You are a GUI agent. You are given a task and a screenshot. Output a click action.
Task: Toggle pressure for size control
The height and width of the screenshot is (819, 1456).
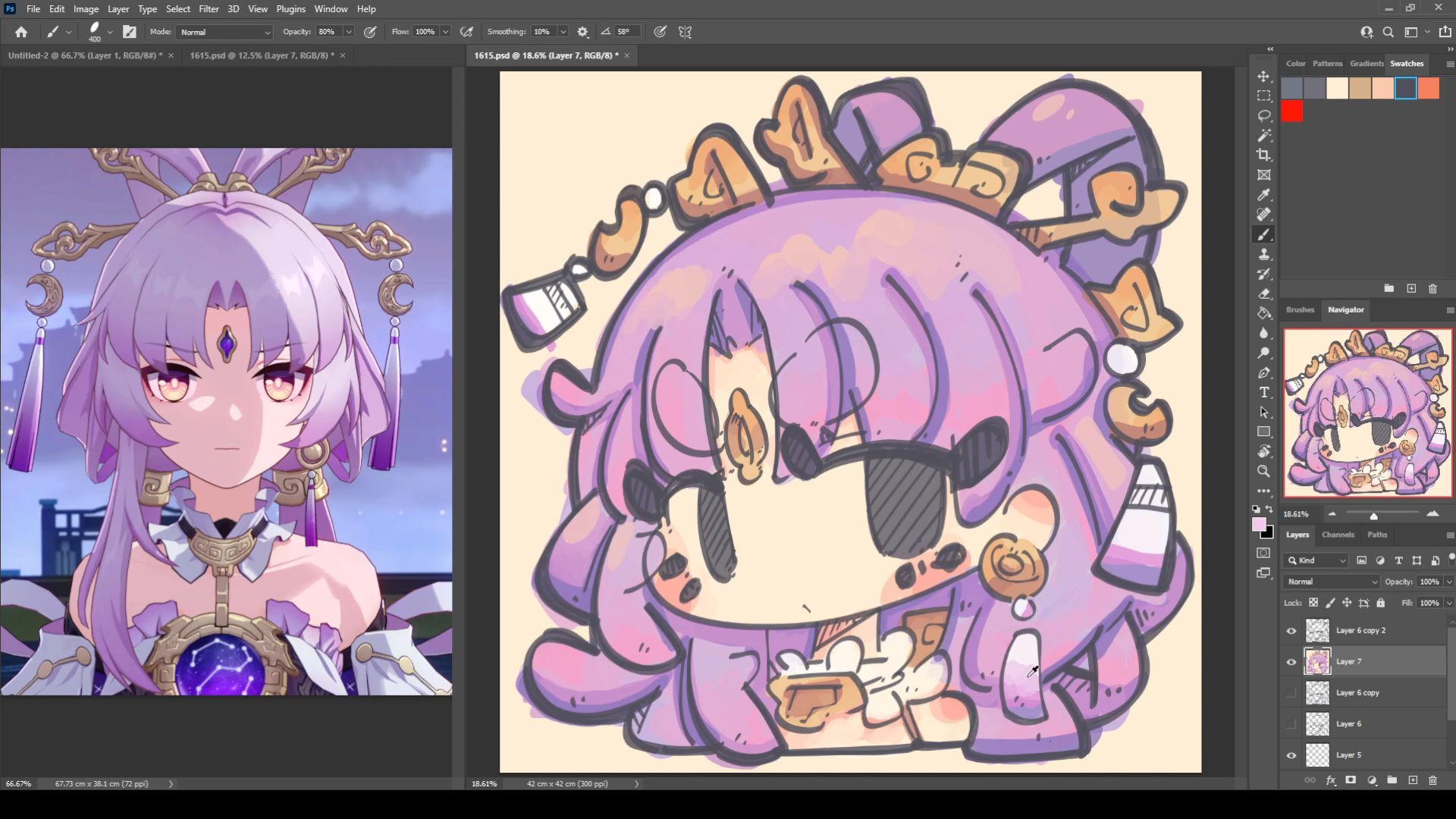[x=661, y=32]
